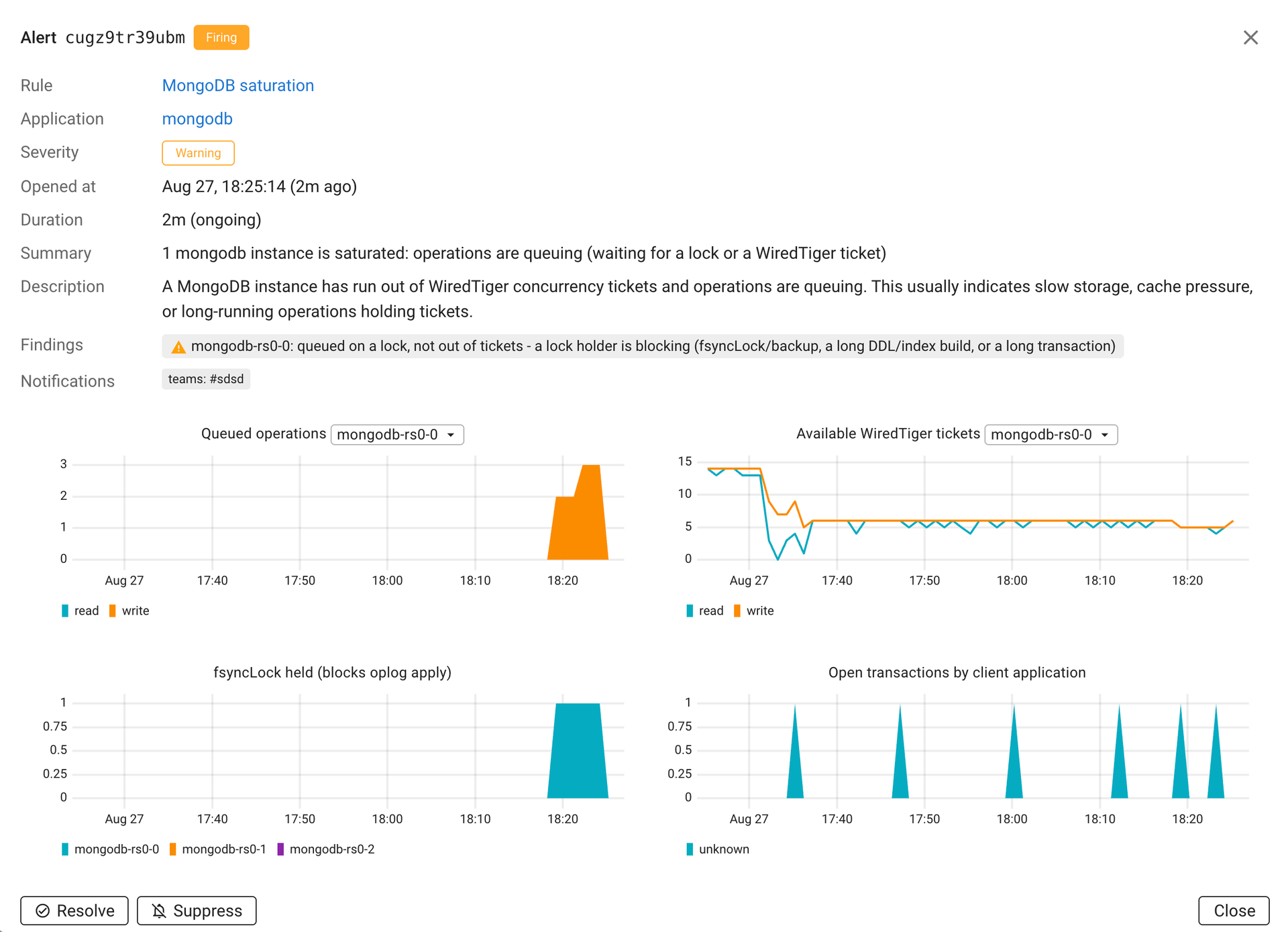The height and width of the screenshot is (932, 1288).
Task: Click the Available WiredTiger tickets chart title
Action: point(888,434)
